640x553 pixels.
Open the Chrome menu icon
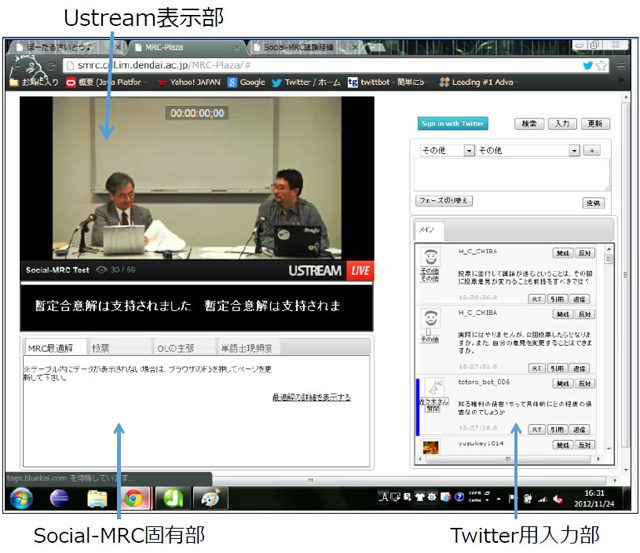click(x=621, y=65)
